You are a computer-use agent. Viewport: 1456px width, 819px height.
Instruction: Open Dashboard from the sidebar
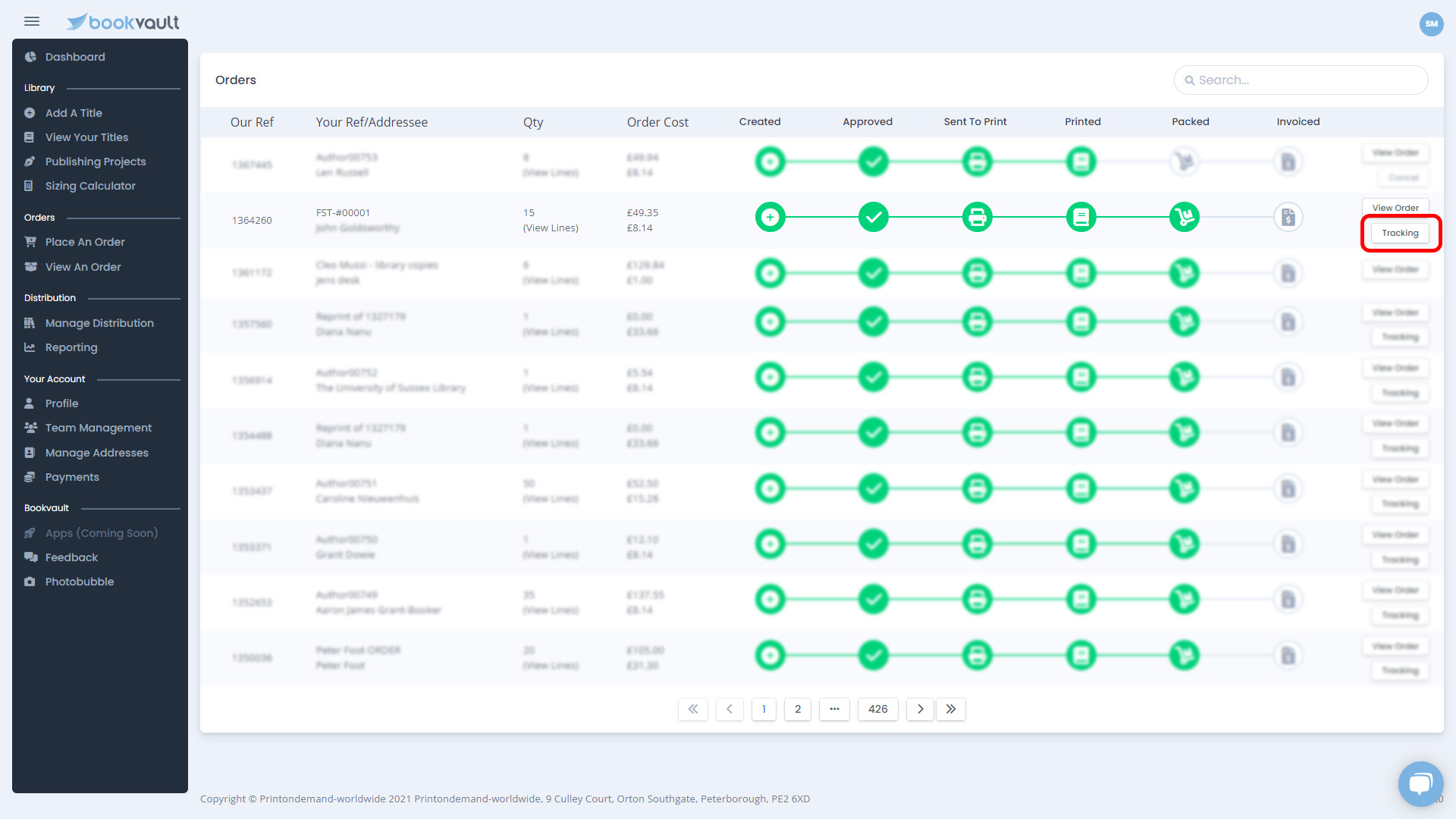[75, 57]
